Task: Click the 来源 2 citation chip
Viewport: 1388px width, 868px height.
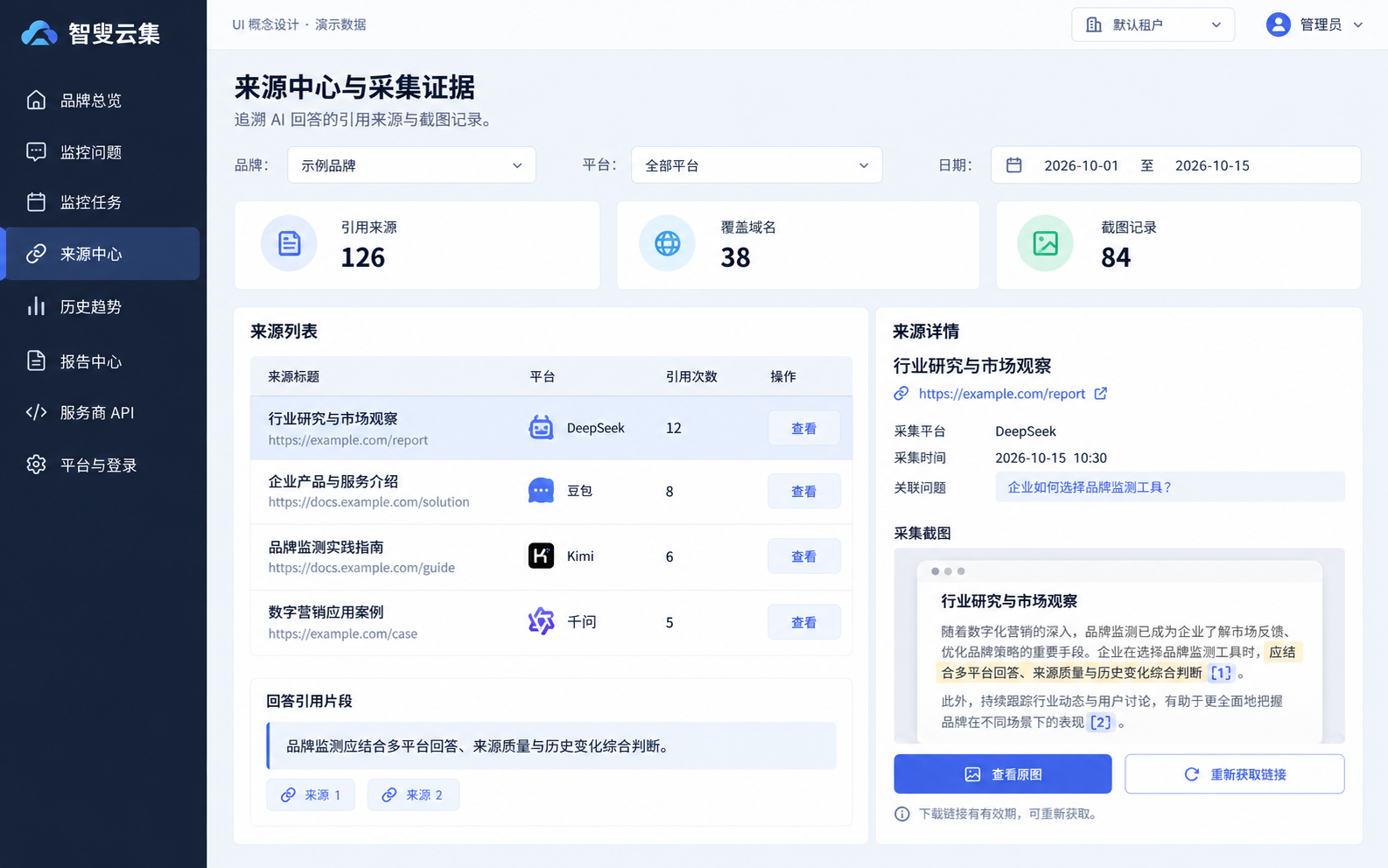Action: (x=413, y=794)
